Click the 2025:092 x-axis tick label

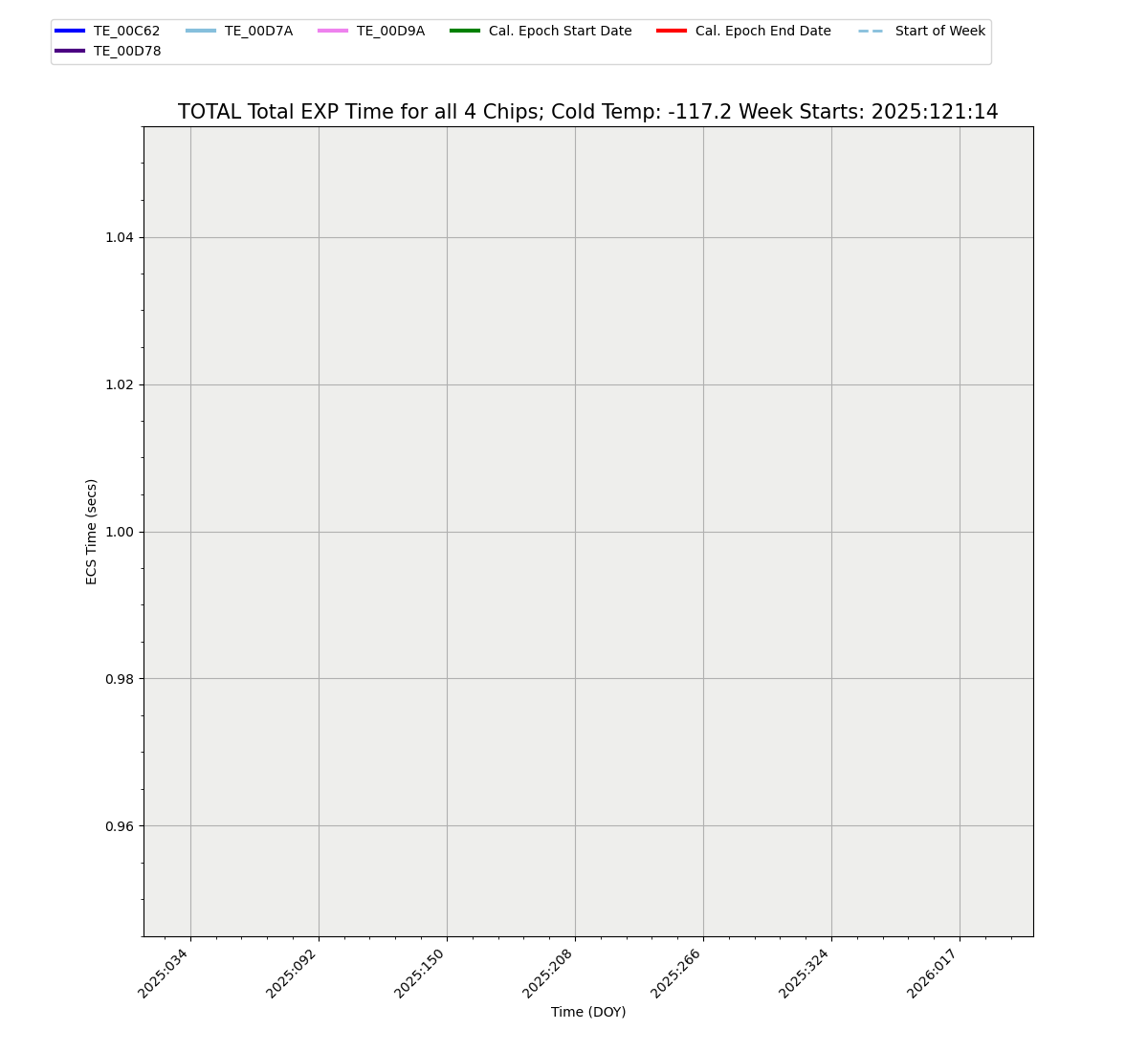coord(293,973)
